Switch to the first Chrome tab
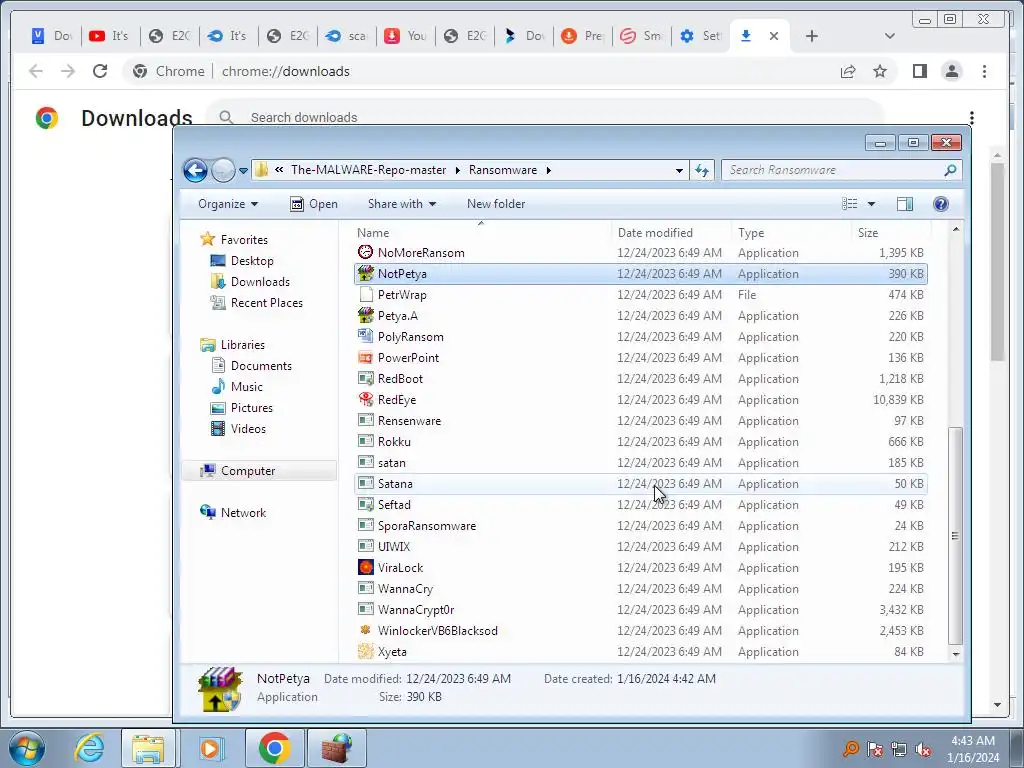1024x768 pixels. [52, 36]
